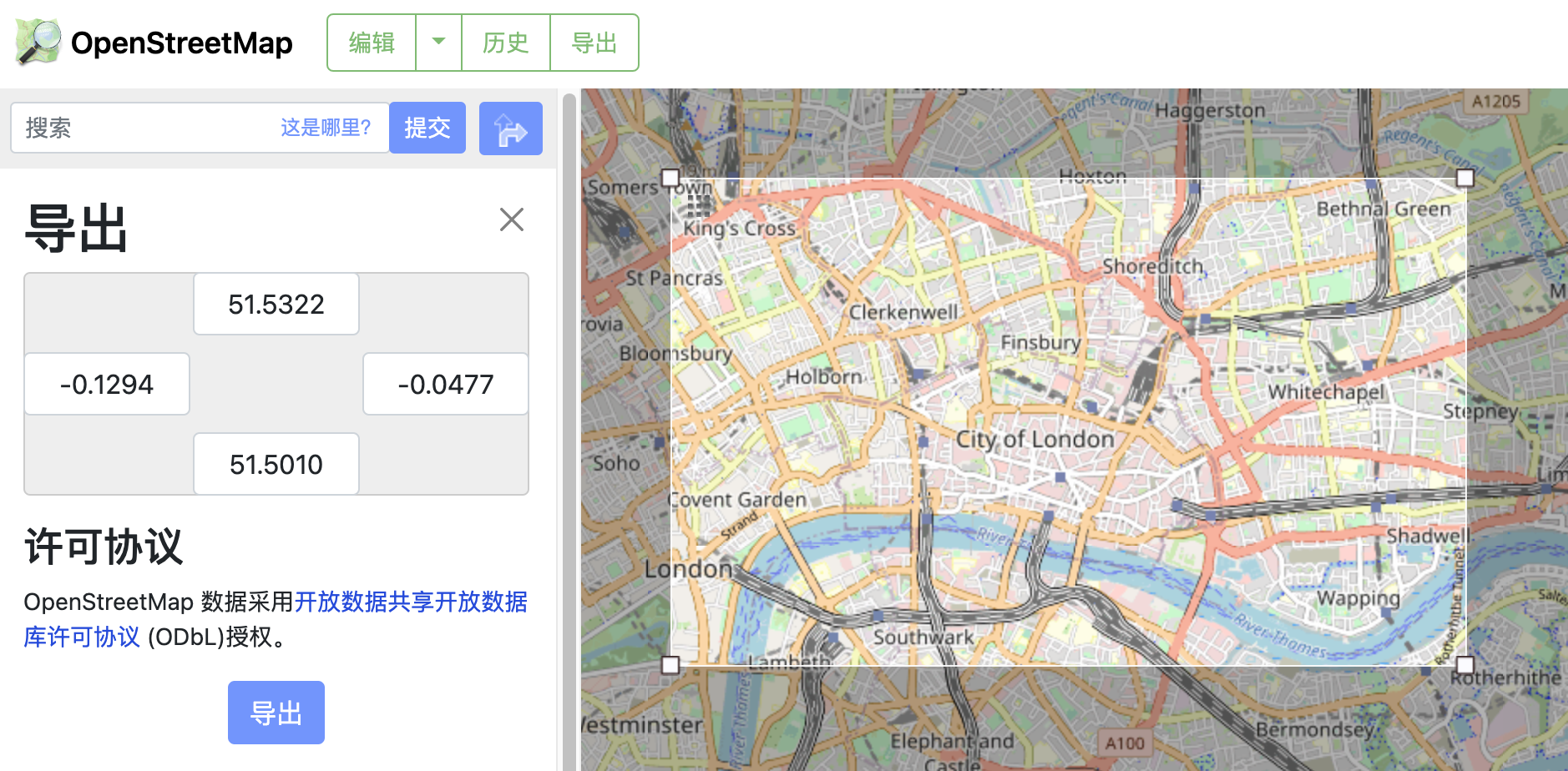Click the A100 road shield
Image resolution: width=1568 pixels, height=771 pixels.
tap(1125, 743)
